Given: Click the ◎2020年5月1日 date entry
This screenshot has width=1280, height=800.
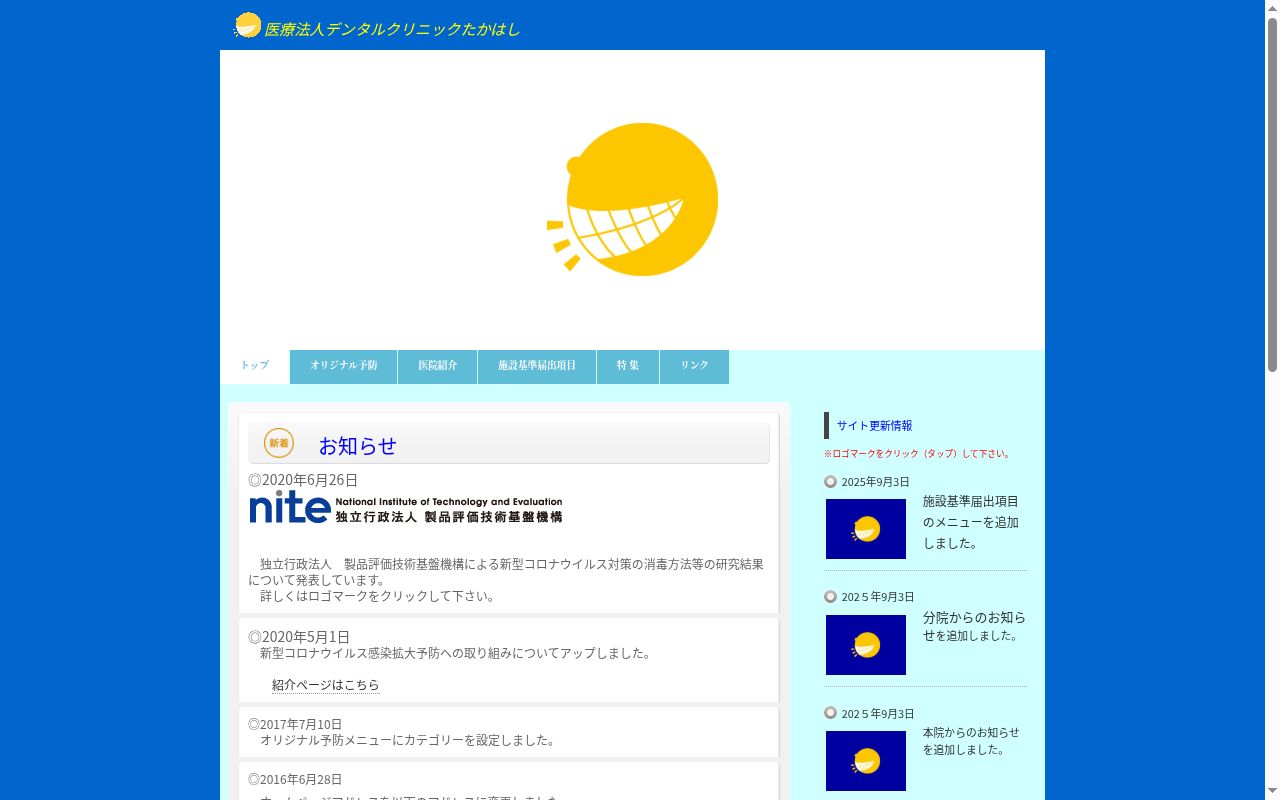Looking at the screenshot, I should tap(299, 637).
